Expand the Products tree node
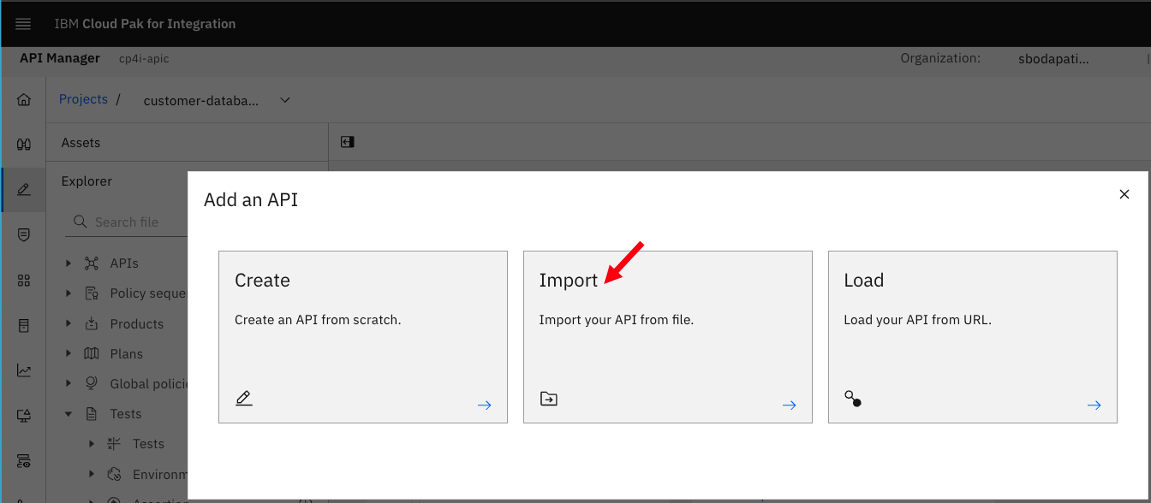The image size is (1151, 503). (68, 323)
